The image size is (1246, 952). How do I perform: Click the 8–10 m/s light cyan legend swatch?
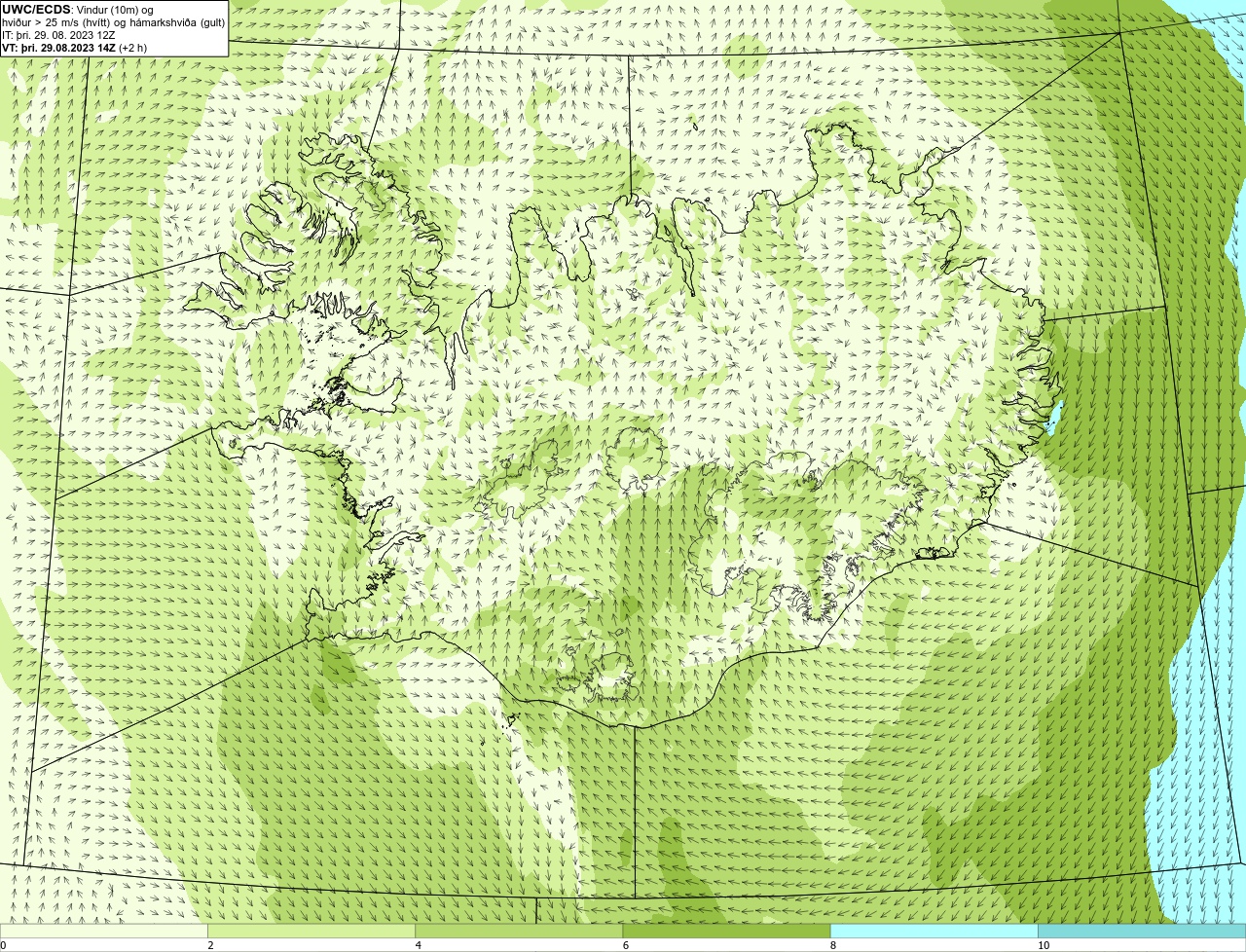[x=934, y=931]
